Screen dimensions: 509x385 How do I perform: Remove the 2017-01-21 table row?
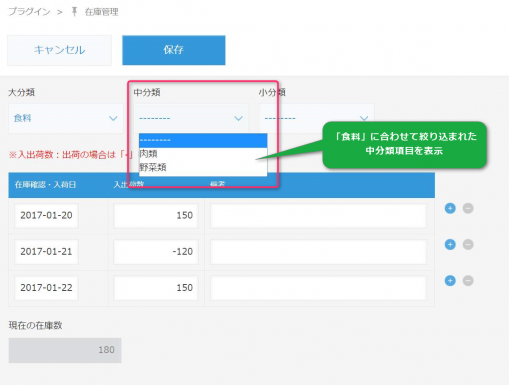click(468, 244)
